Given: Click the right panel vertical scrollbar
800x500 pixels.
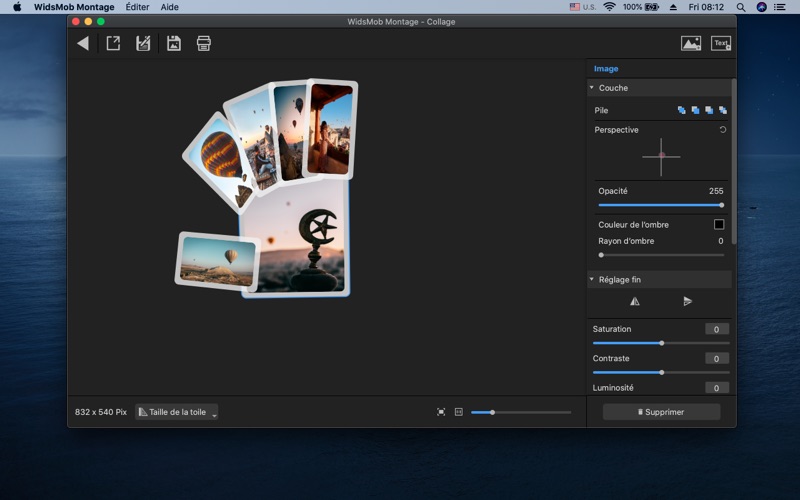Looking at the screenshot, I should [734, 161].
